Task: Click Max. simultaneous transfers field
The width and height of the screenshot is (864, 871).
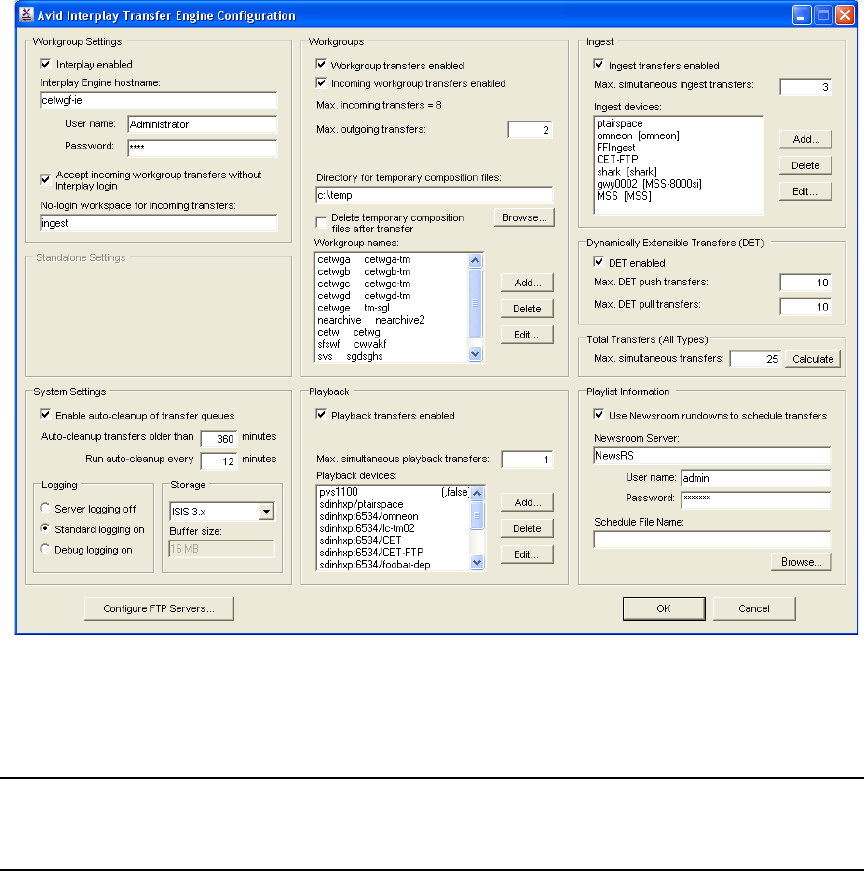Action: point(755,359)
